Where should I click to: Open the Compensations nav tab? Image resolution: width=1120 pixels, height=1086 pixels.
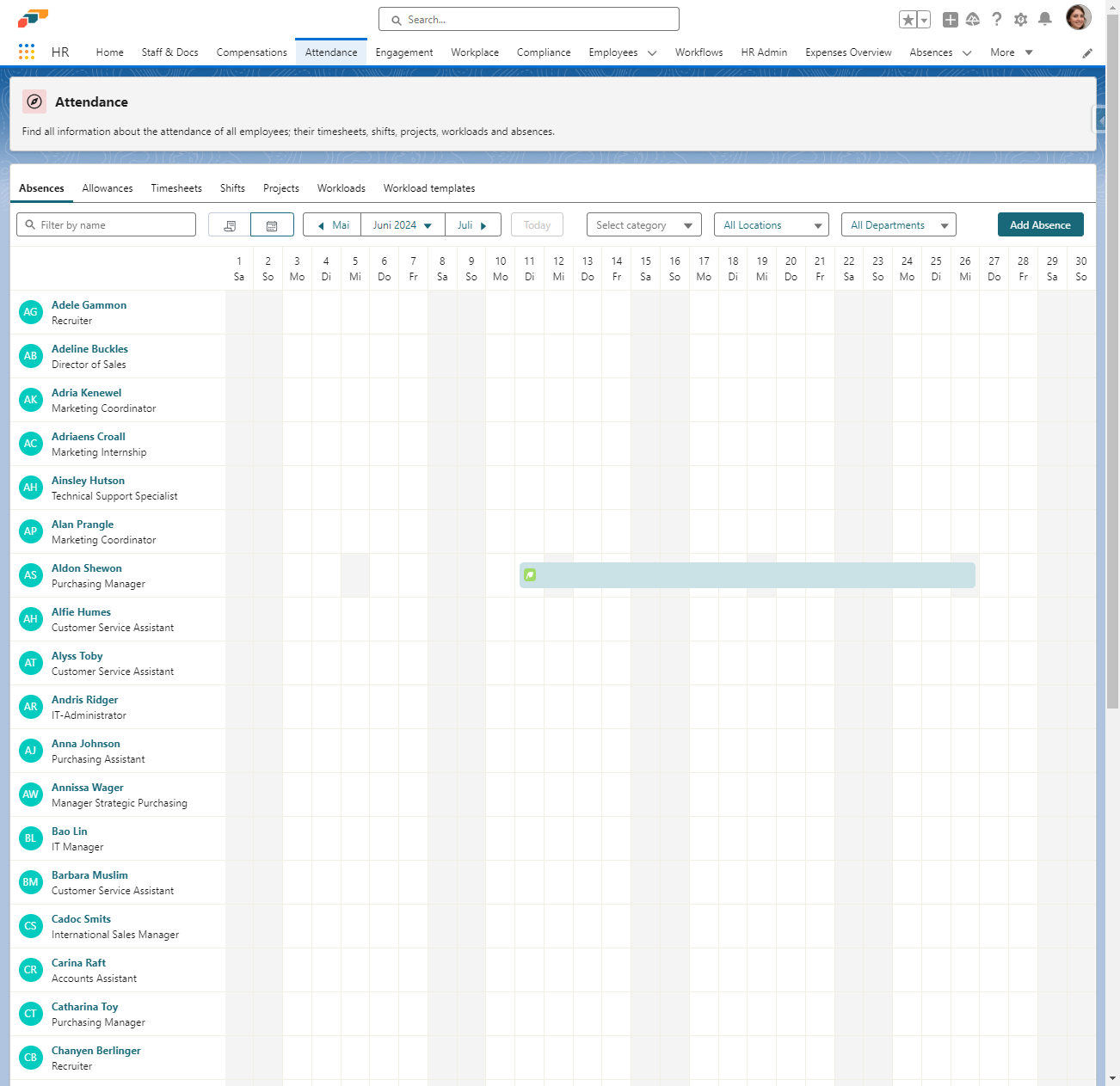(251, 52)
